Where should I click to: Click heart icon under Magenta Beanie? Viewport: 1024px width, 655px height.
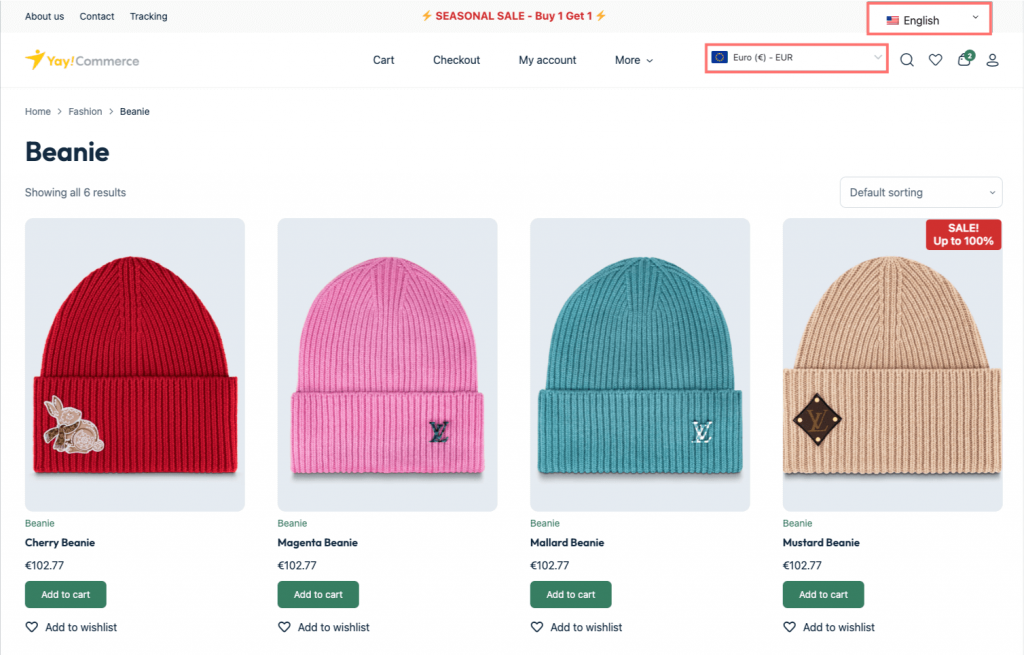[x=285, y=627]
